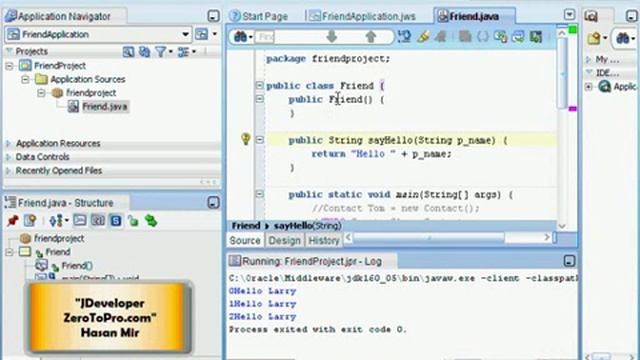Image resolution: width=640 pixels, height=360 pixels.
Task: Expand the Application Resources section
Action: 8,144
